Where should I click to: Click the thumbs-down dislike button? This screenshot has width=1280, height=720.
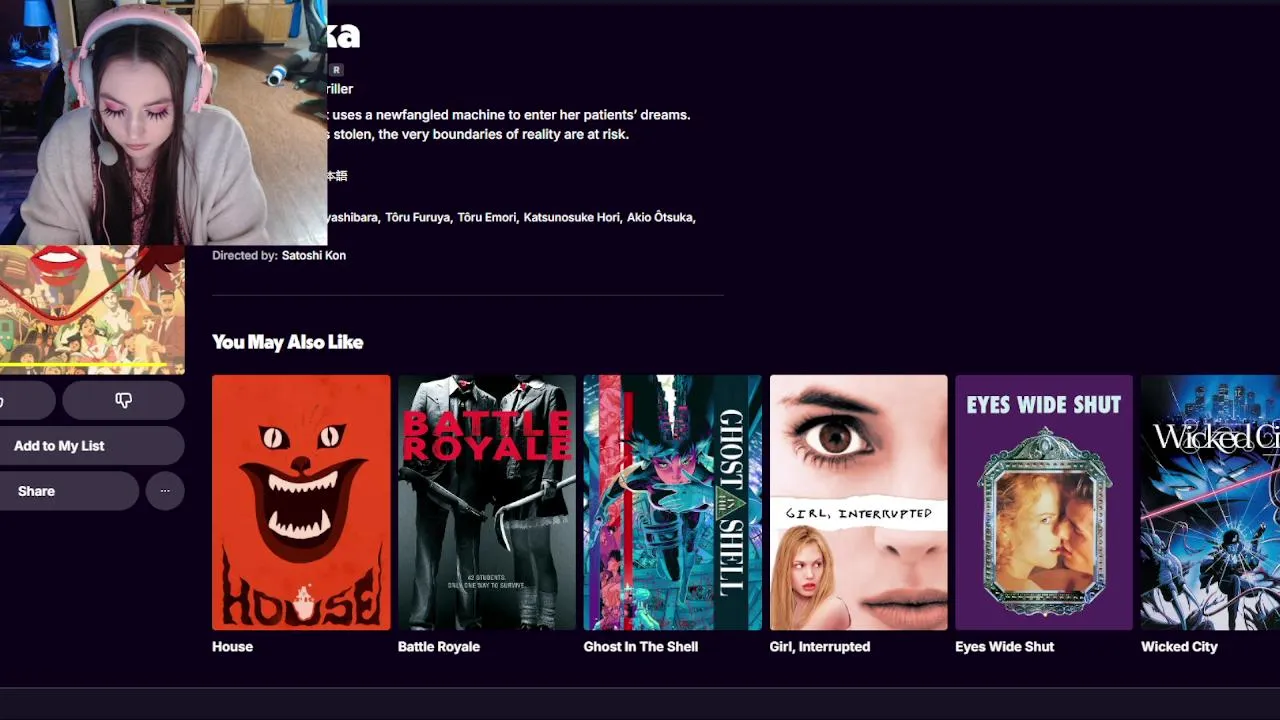pyautogui.click(x=123, y=400)
